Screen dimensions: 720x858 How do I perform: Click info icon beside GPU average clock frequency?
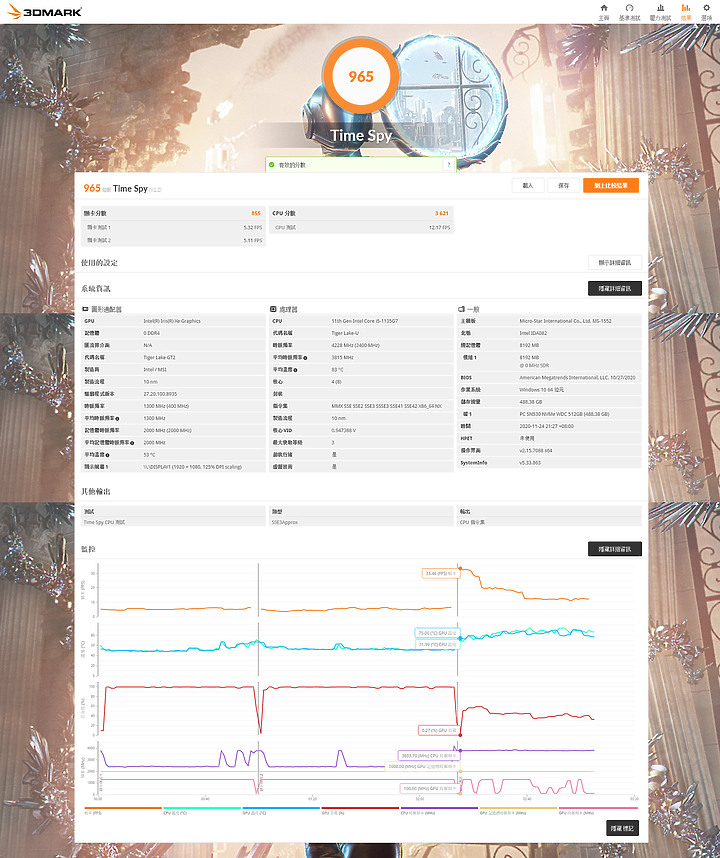[x=117, y=419]
